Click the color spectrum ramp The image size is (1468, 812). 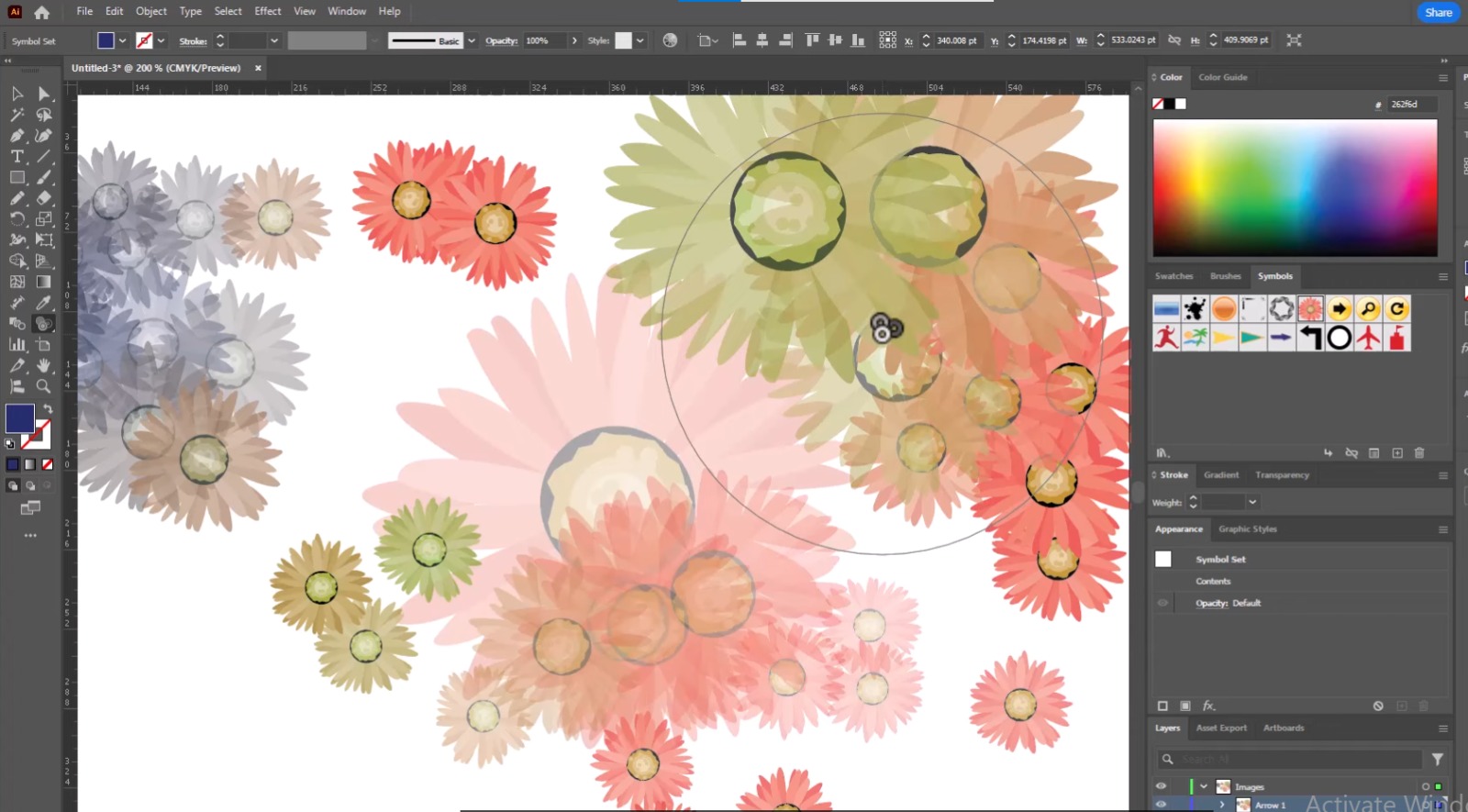coord(1295,188)
